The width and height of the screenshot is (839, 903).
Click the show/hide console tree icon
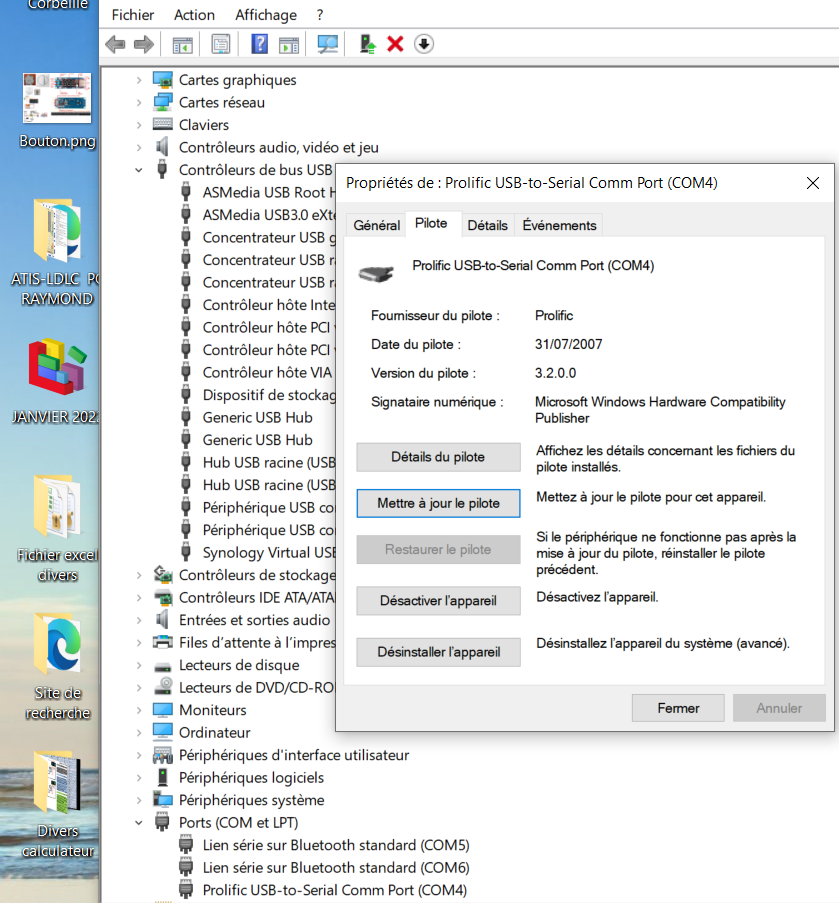(183, 44)
